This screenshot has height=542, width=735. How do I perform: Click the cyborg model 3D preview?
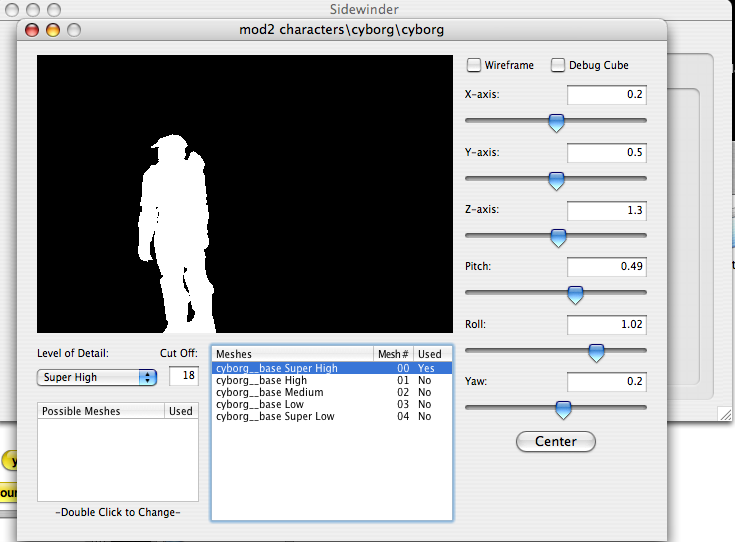click(245, 194)
